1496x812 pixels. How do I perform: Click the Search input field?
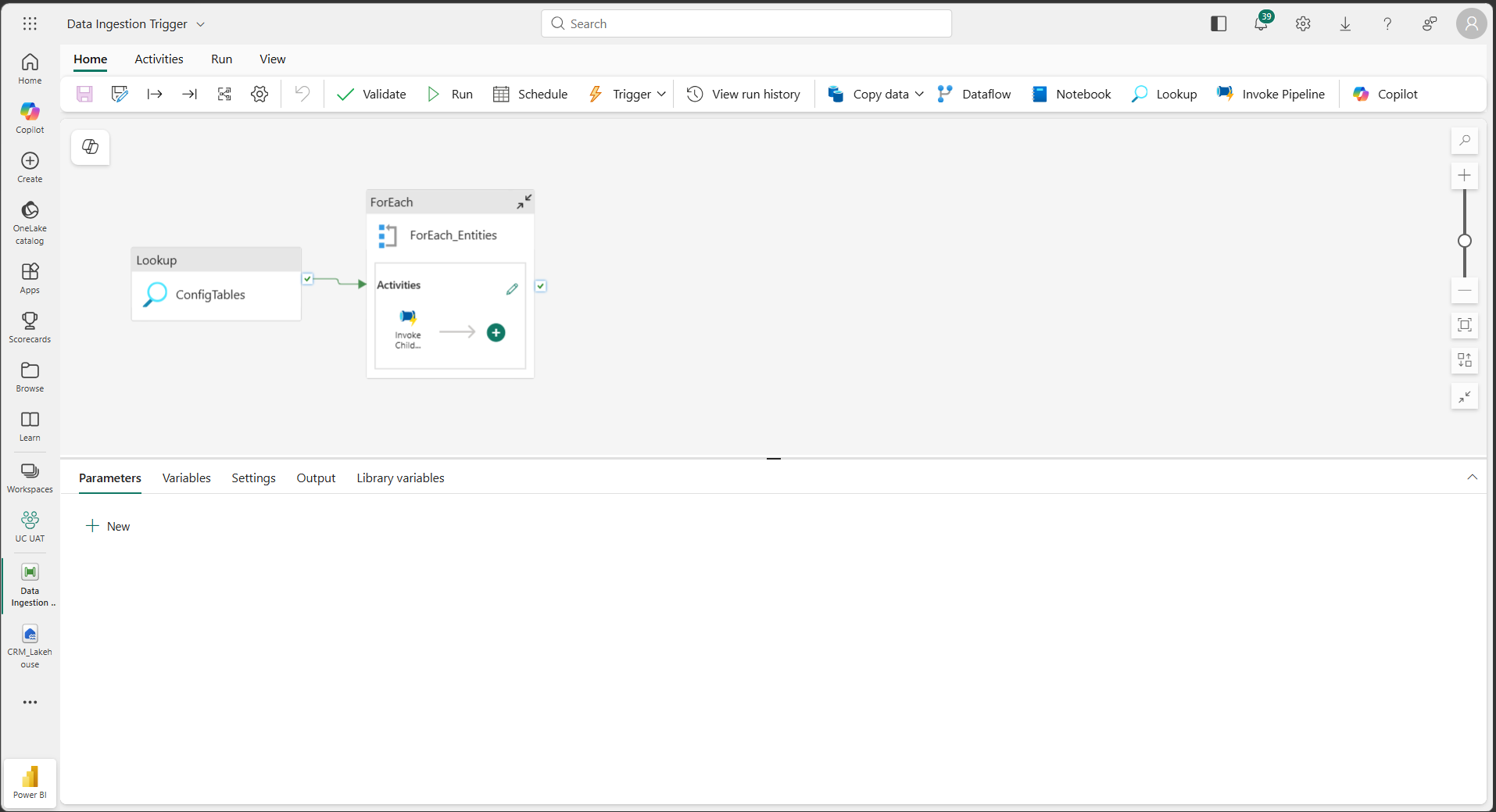point(746,23)
